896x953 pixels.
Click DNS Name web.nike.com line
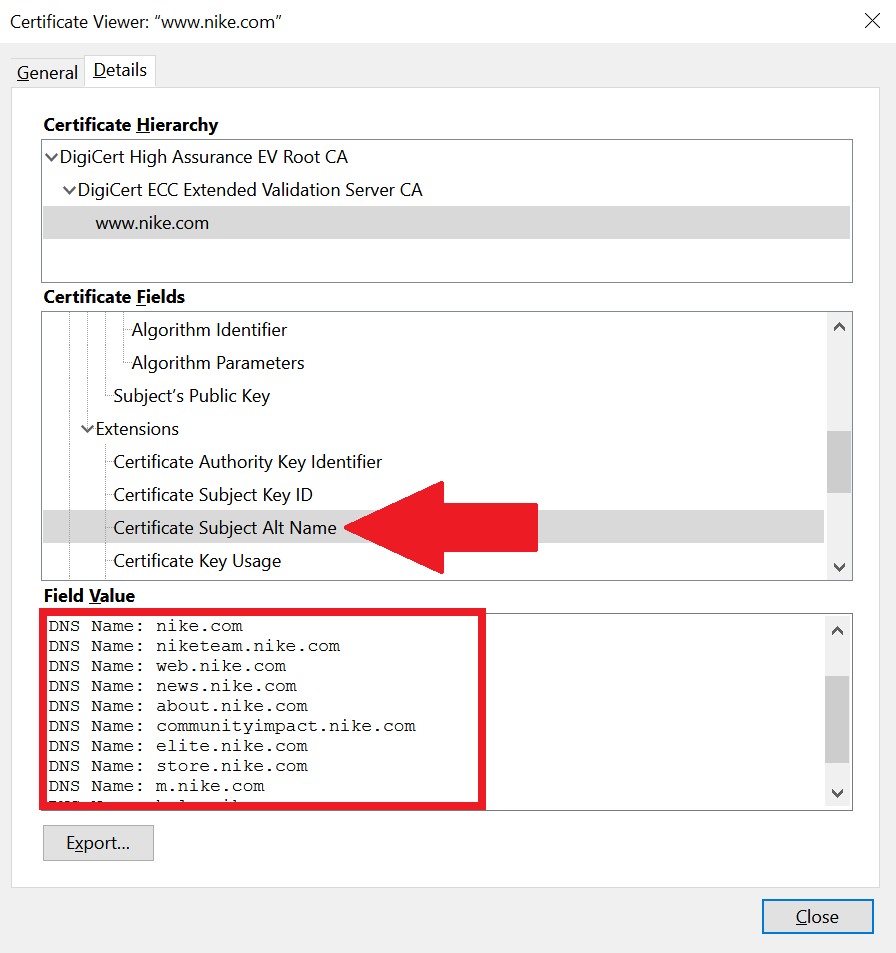click(167, 666)
